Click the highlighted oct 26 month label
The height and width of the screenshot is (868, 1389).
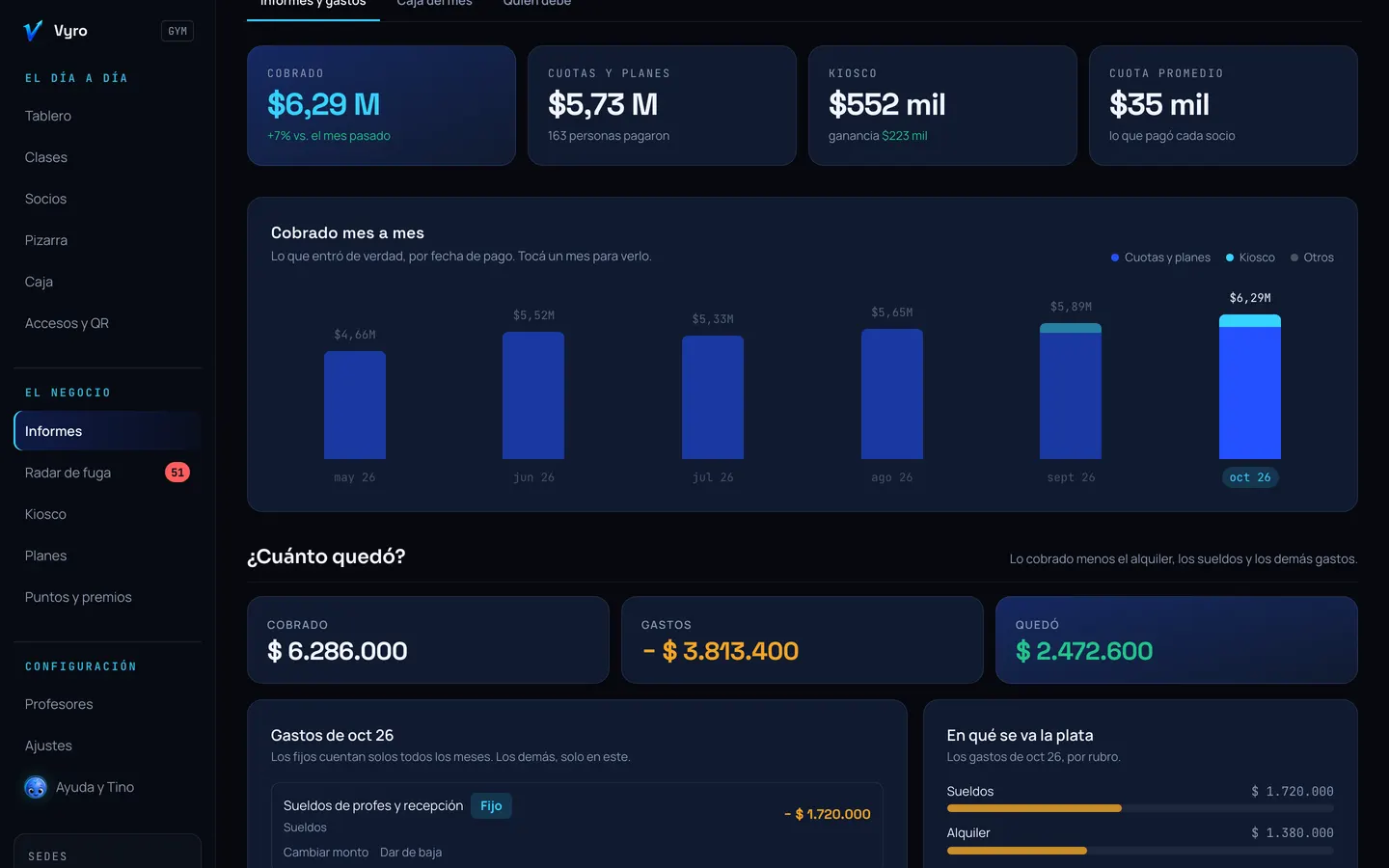pos(1250,477)
